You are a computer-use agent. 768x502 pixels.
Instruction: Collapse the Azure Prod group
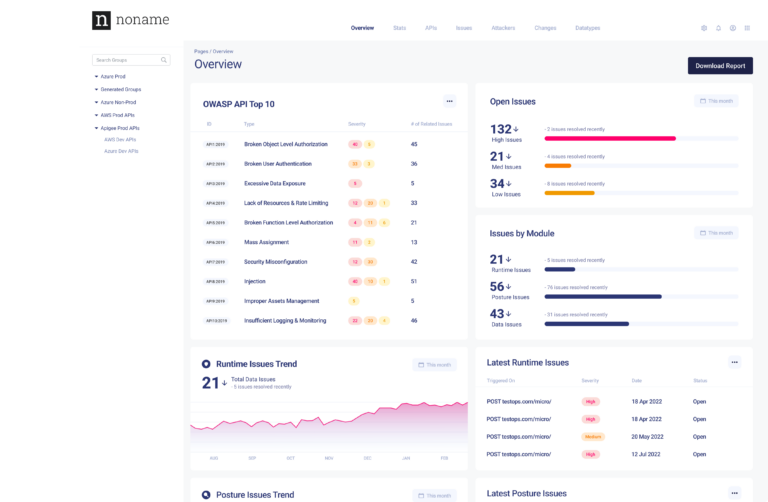click(x=96, y=76)
